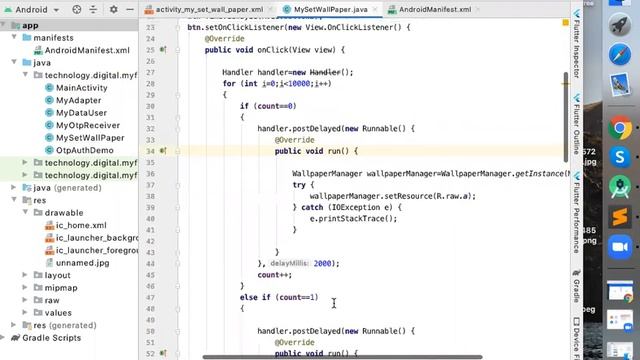Open the Gradle side panel
Viewport: 640px width, 360px height.
point(576,285)
